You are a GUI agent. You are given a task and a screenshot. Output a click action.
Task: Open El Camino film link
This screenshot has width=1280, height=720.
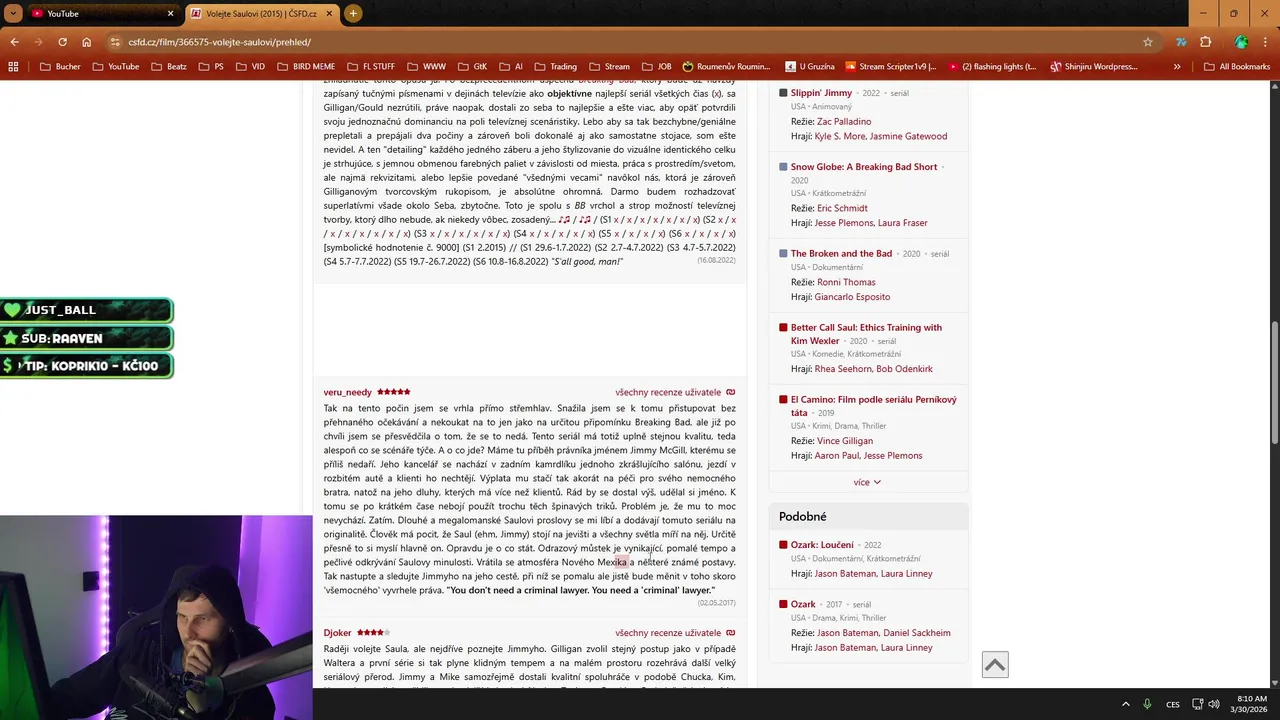coord(873,406)
